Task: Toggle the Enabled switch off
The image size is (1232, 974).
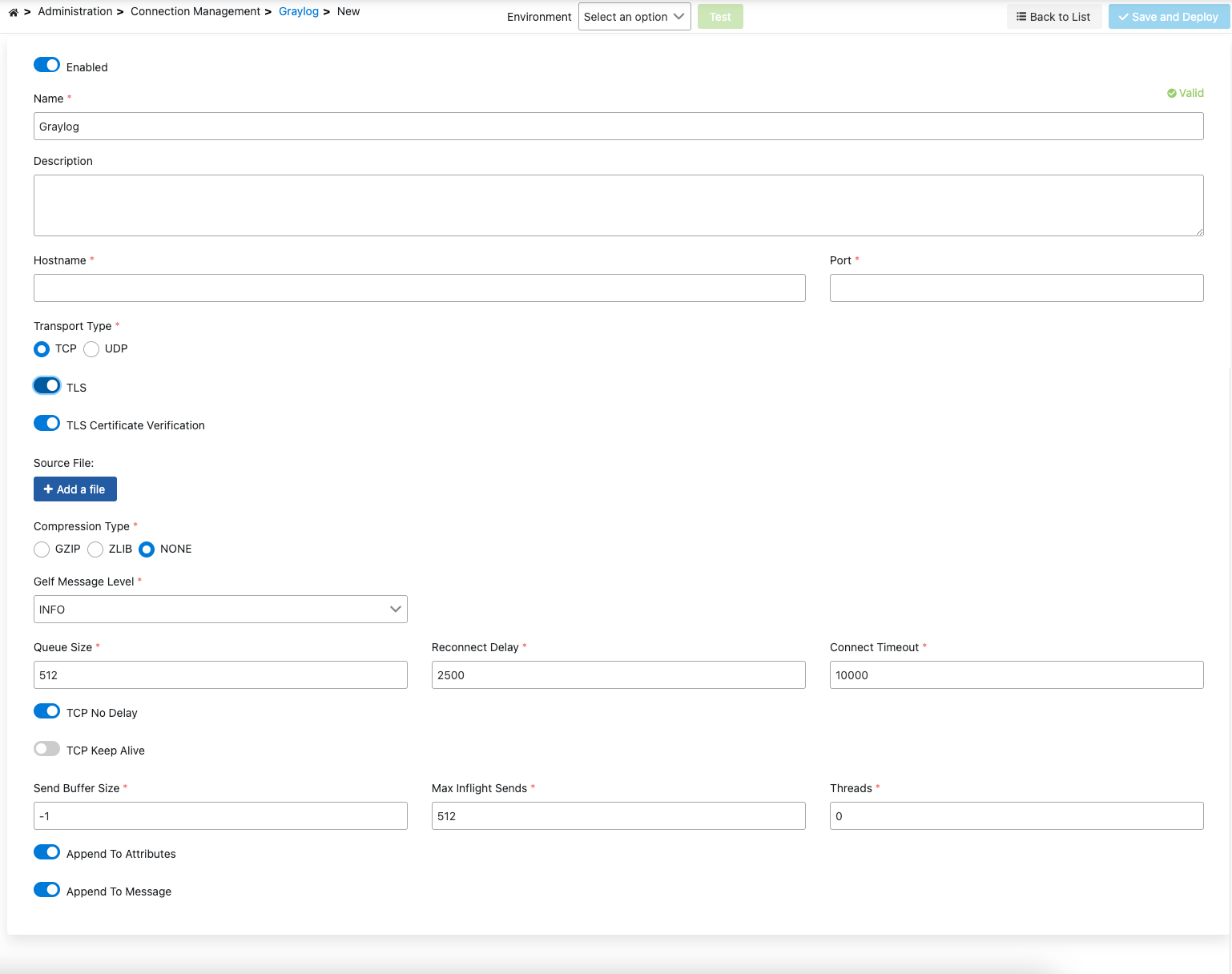Action: [46, 66]
